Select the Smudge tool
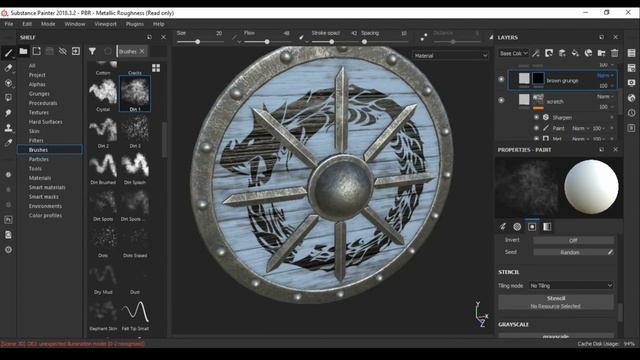This screenshot has height=360, width=640. tap(8, 113)
